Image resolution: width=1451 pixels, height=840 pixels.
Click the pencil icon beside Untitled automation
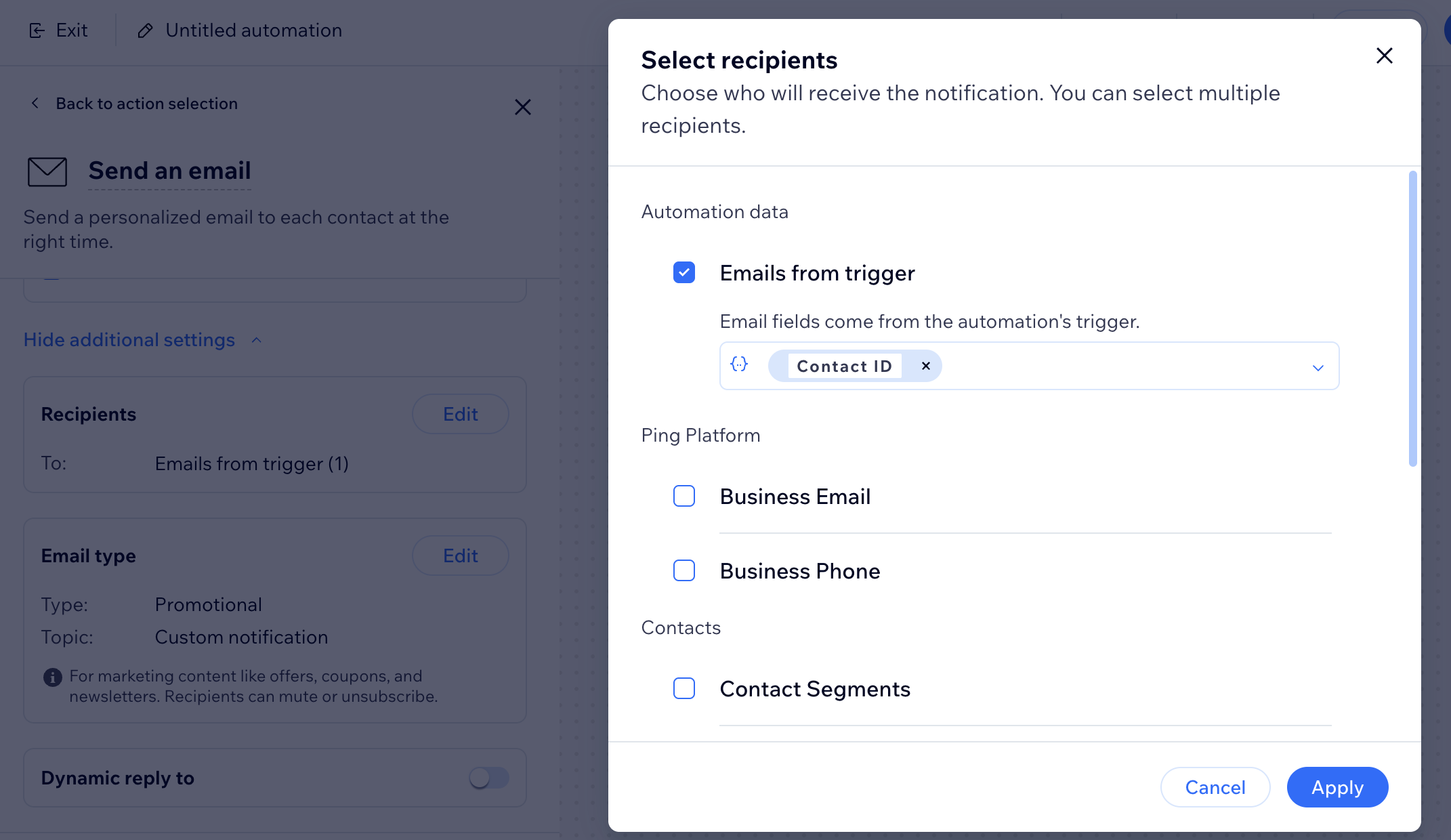coord(145,30)
